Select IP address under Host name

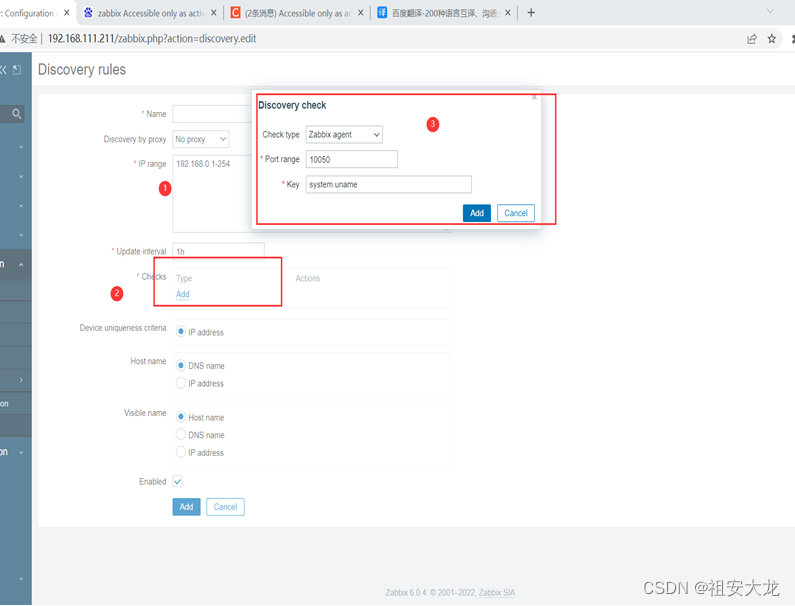[180, 383]
